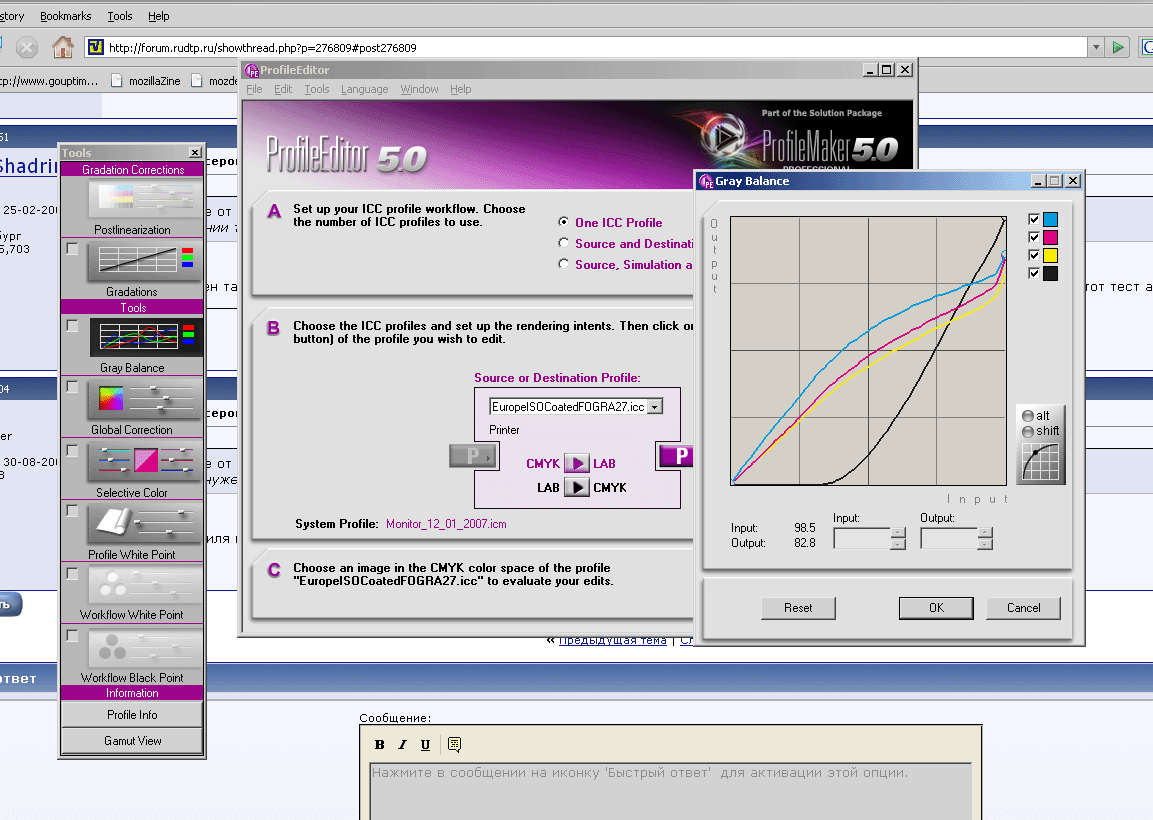Open ProfileEditor Language menu
The width and height of the screenshot is (1153, 820).
(x=365, y=89)
